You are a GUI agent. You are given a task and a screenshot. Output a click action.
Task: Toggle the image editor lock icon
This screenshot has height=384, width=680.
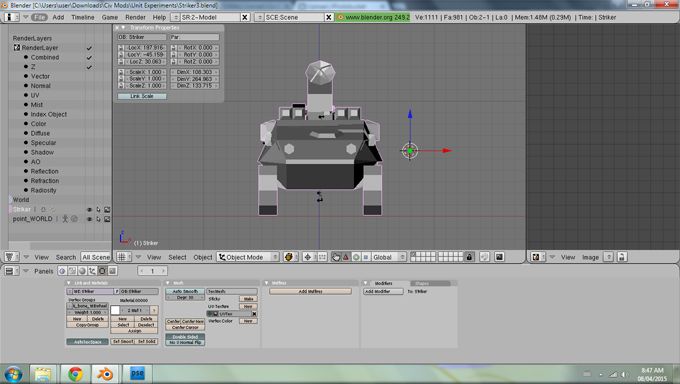[x=622, y=257]
